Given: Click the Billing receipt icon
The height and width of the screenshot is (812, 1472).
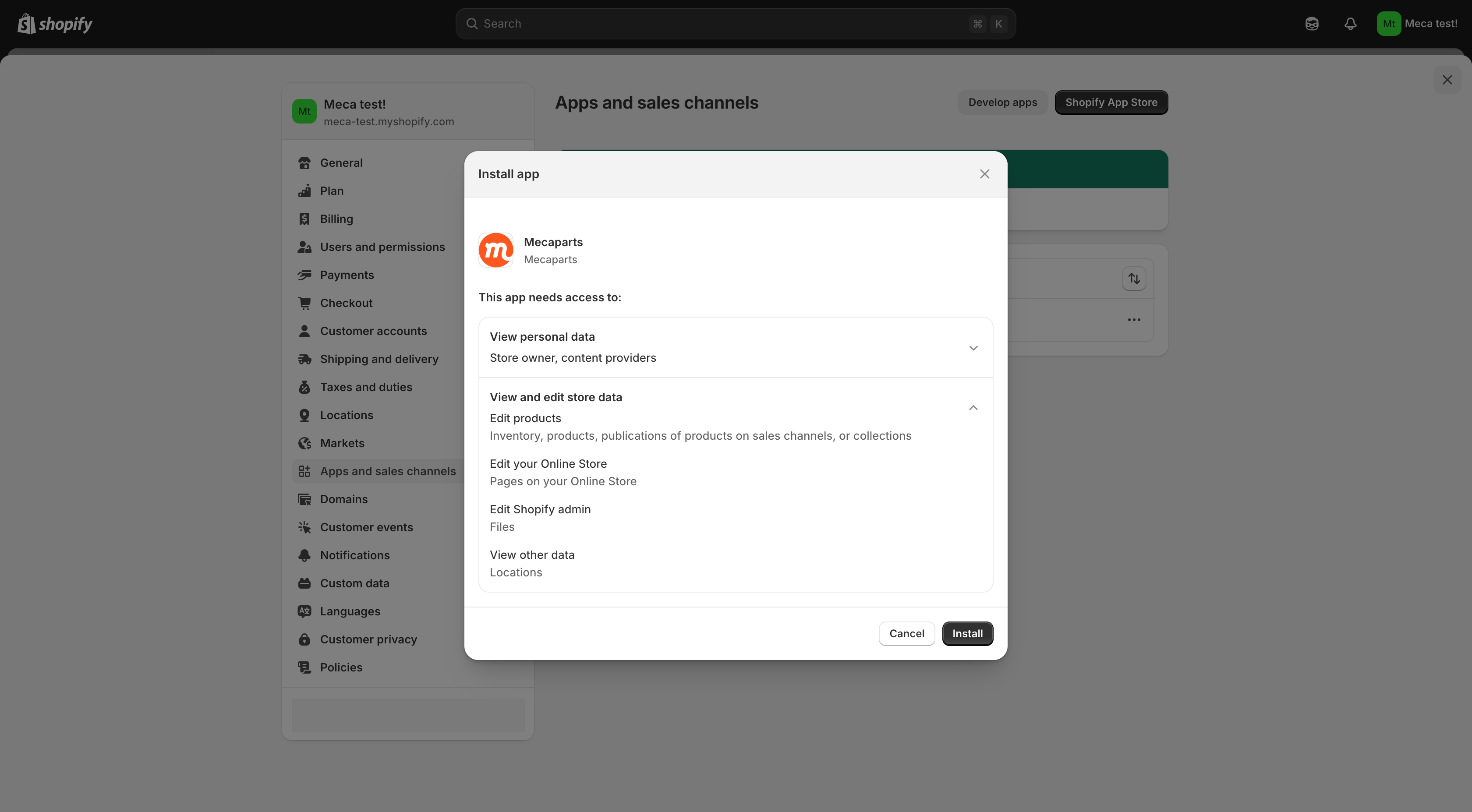Looking at the screenshot, I should [x=304, y=219].
